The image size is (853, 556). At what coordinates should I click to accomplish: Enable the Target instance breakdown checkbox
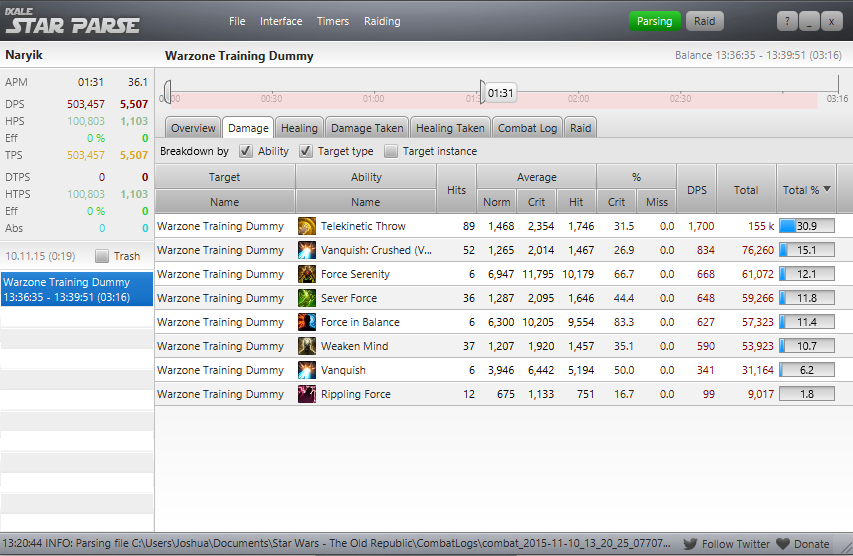click(391, 151)
